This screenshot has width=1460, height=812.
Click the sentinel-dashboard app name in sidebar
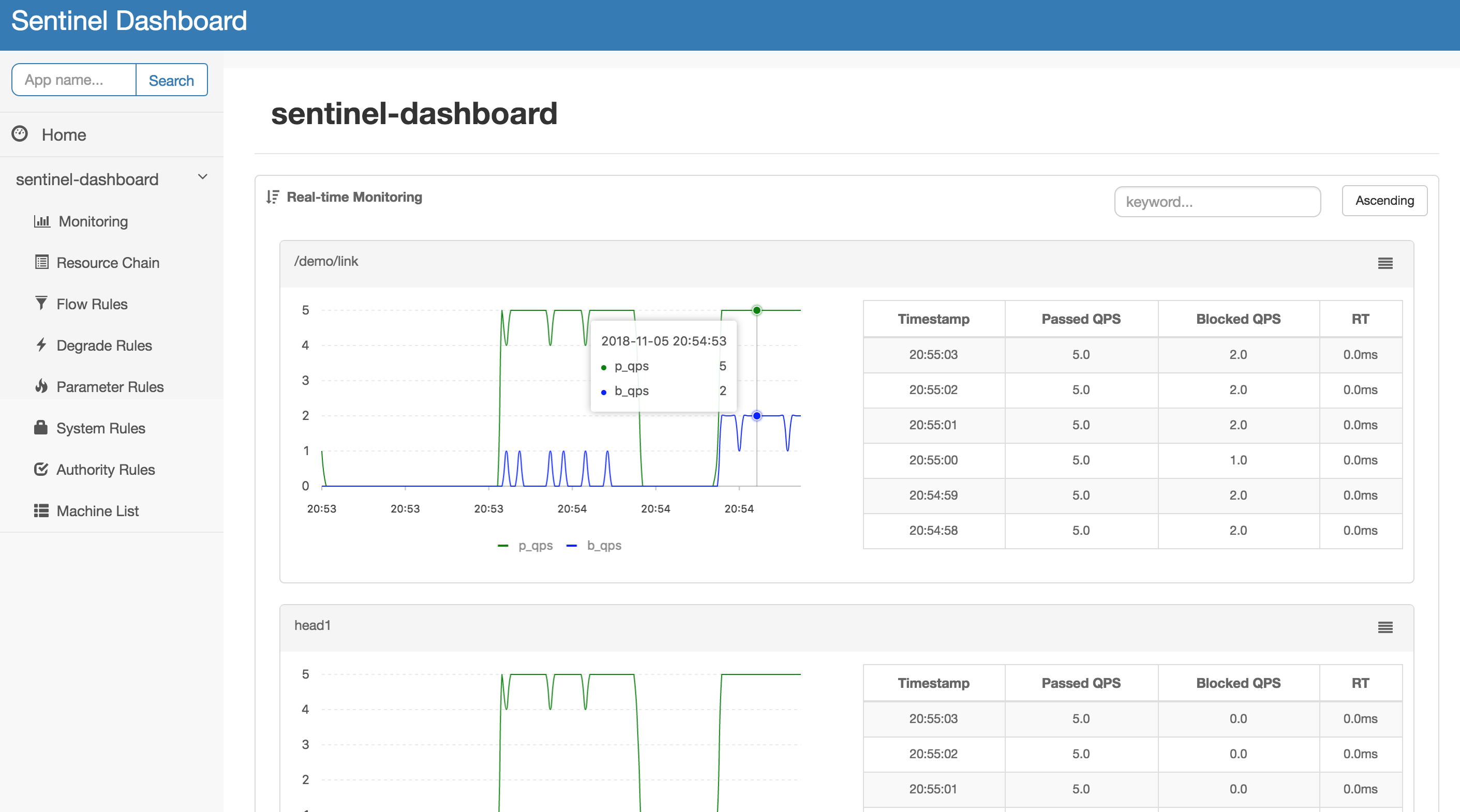87,179
